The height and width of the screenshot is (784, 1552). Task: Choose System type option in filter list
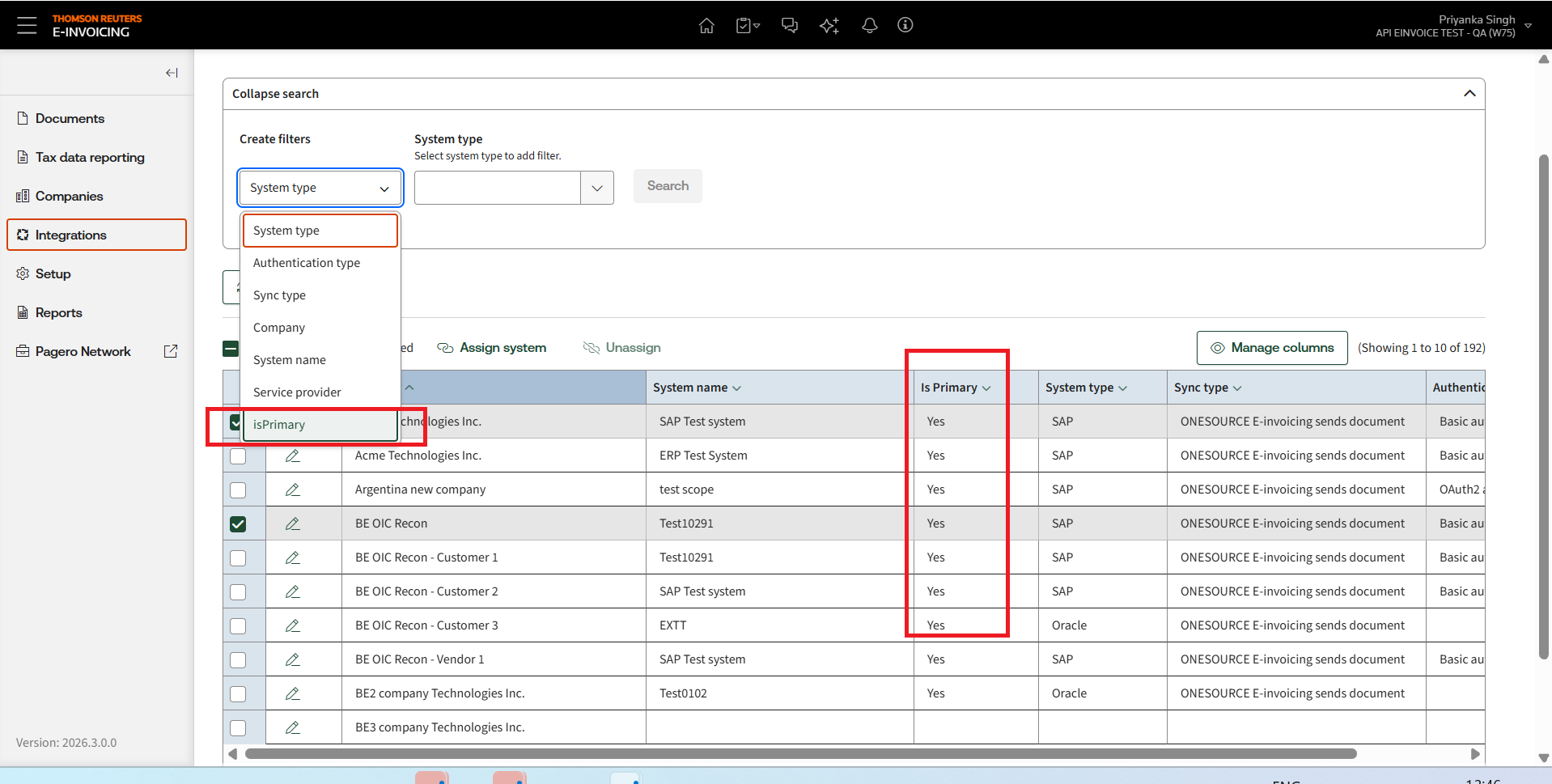pyautogui.click(x=320, y=231)
